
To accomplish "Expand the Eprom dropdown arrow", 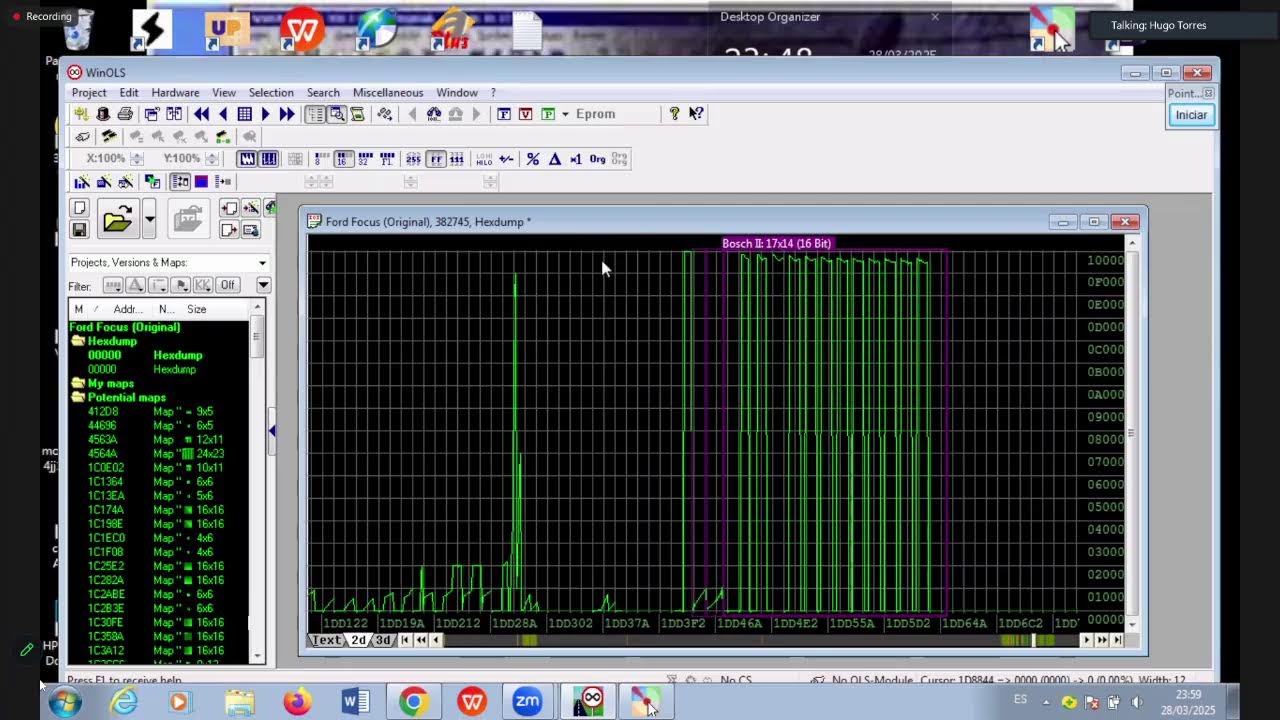I will 565,114.
